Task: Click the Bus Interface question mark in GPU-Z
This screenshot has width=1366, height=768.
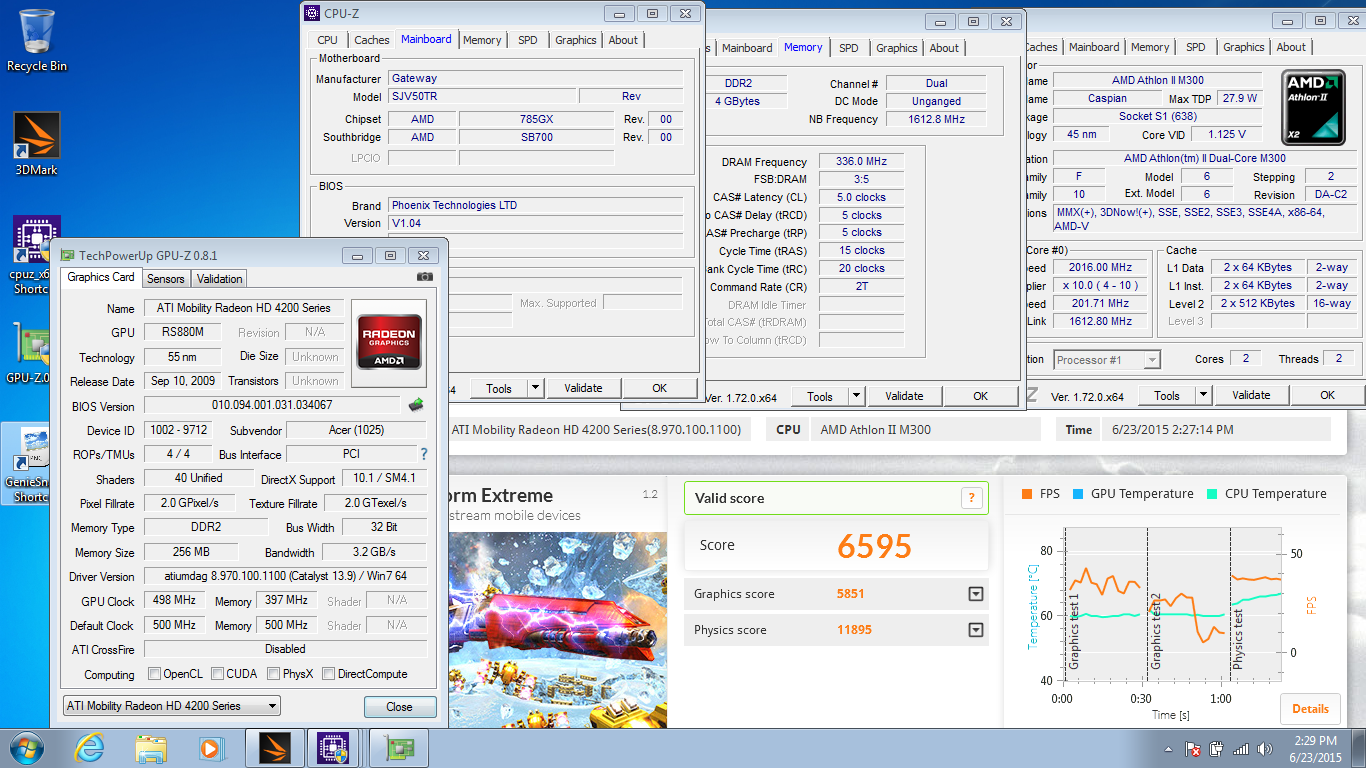Action: coord(425,454)
